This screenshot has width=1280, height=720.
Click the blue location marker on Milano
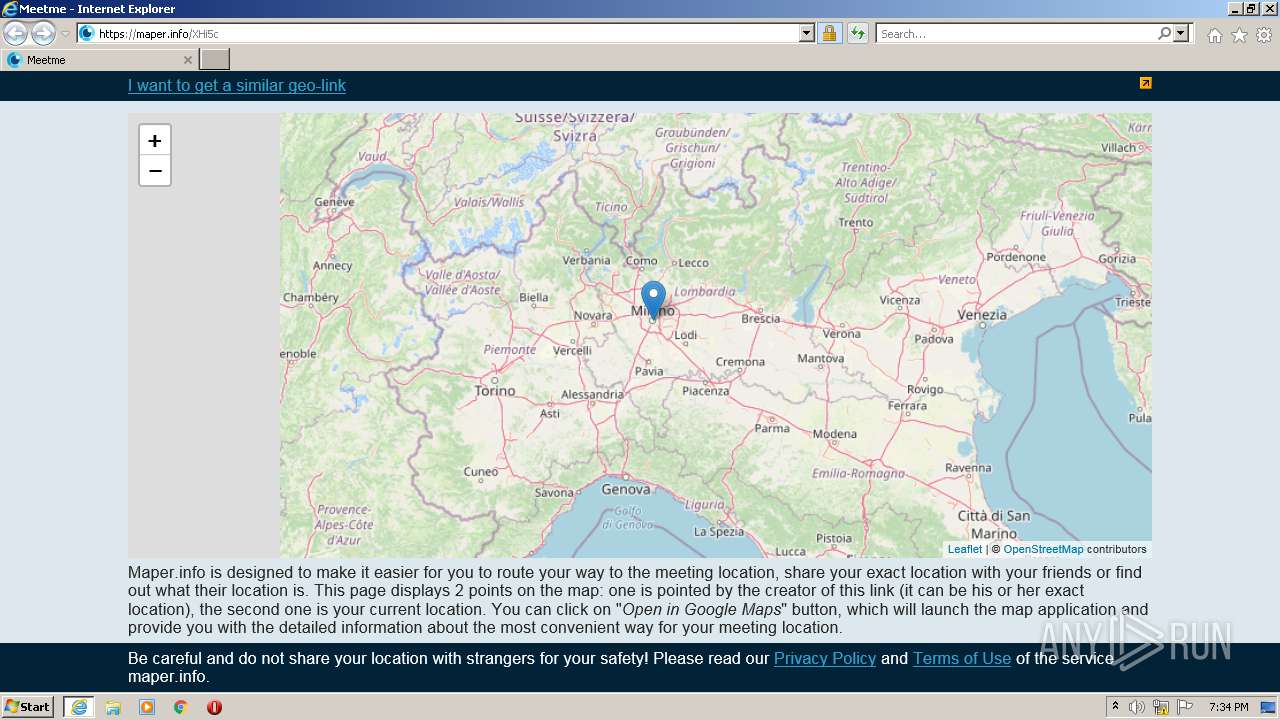pyautogui.click(x=653, y=300)
